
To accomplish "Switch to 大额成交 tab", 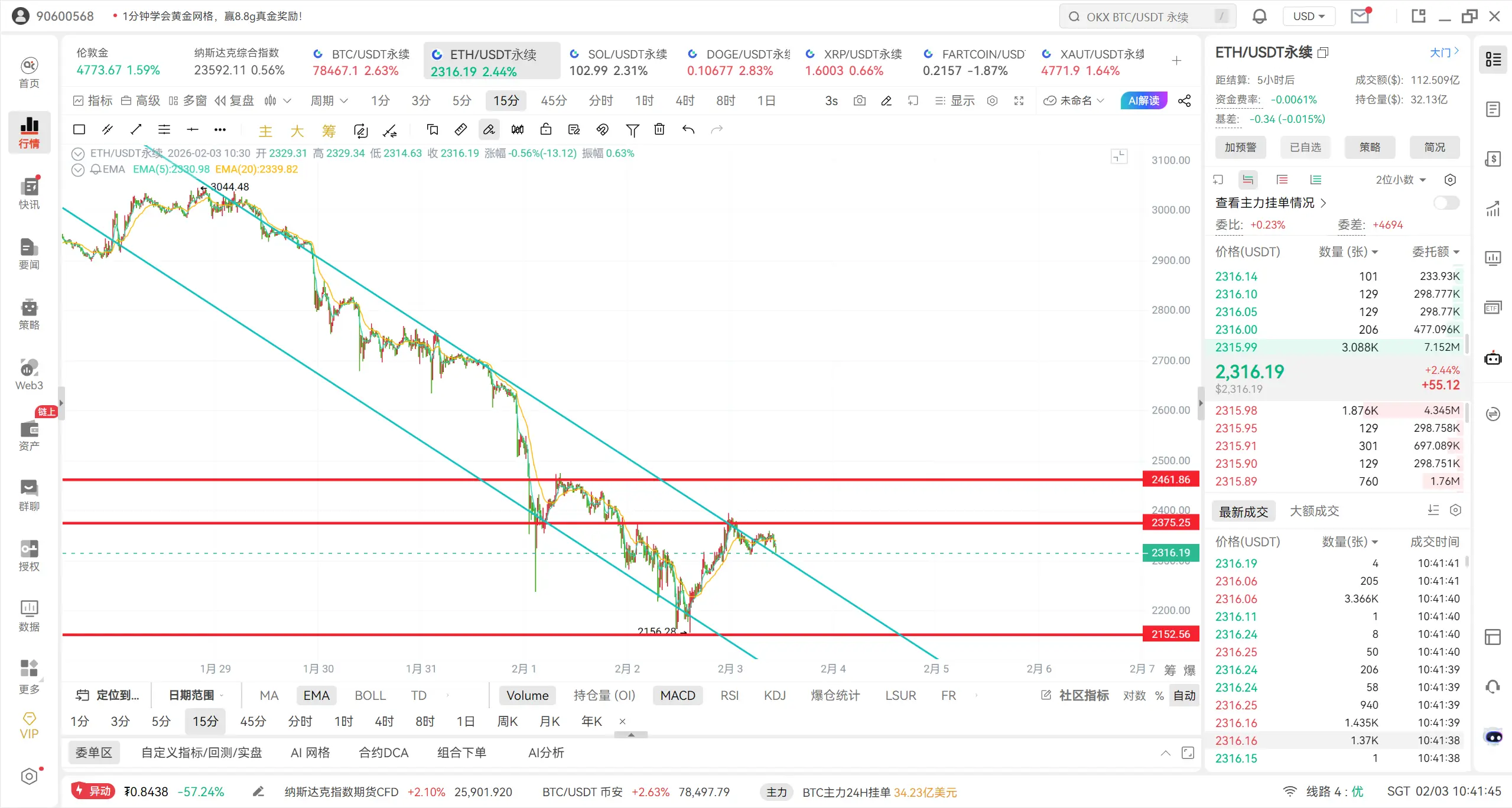I will click(1314, 511).
